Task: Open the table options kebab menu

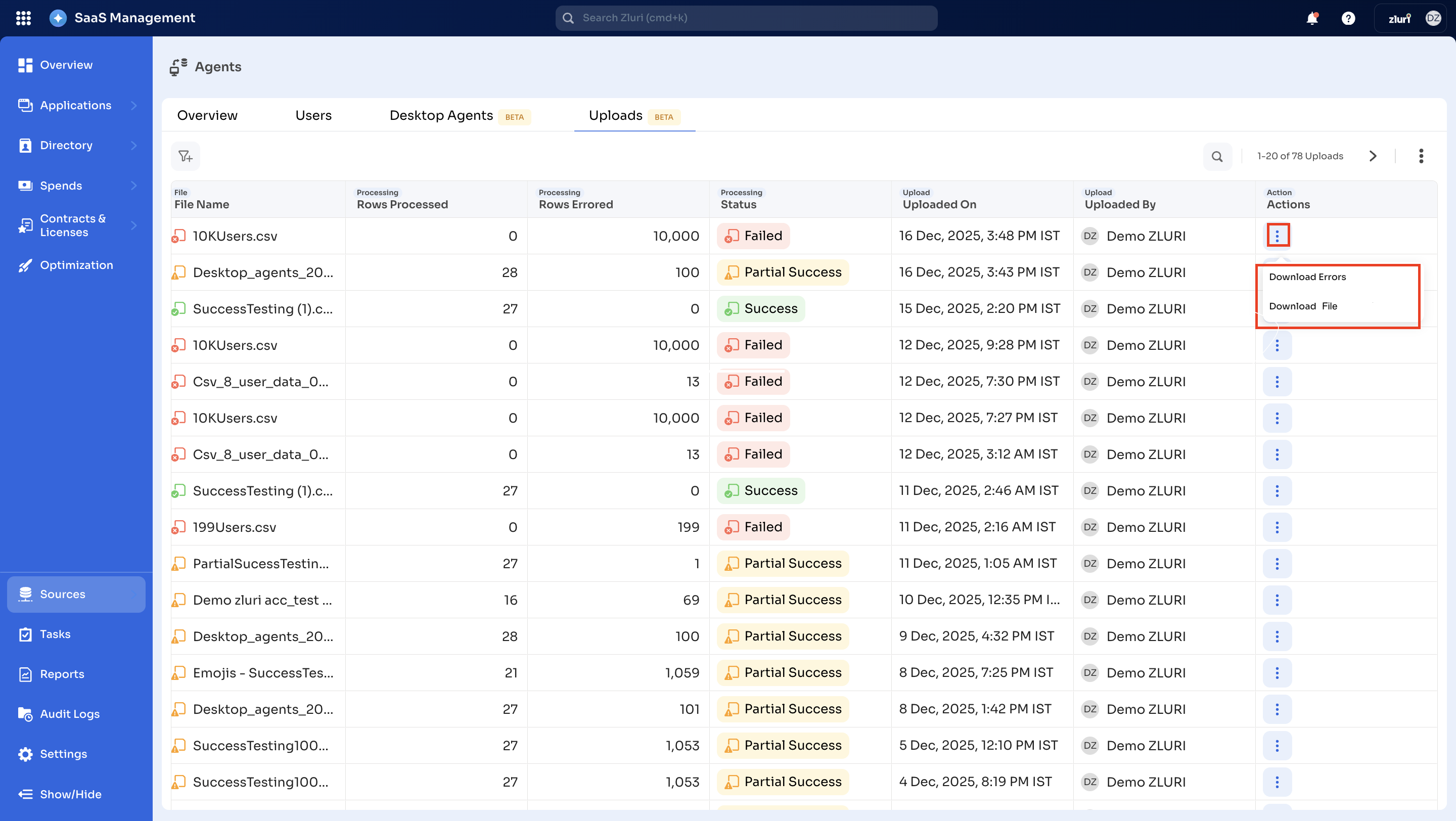Action: (x=1421, y=156)
